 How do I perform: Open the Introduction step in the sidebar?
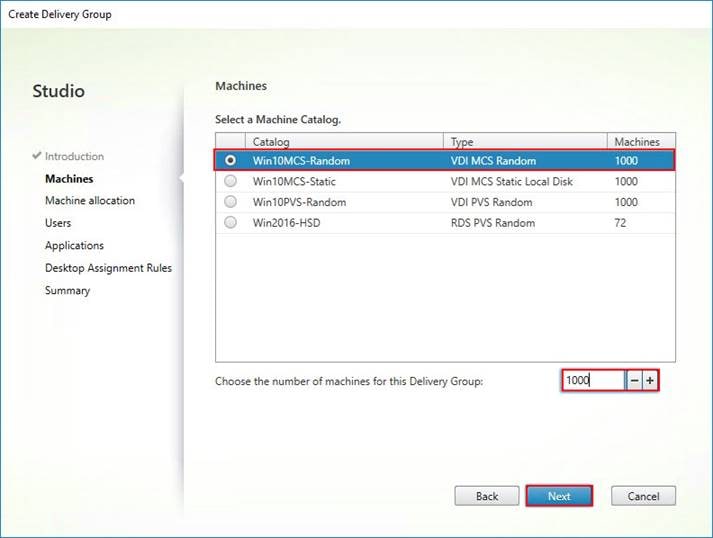pyautogui.click(x=74, y=156)
